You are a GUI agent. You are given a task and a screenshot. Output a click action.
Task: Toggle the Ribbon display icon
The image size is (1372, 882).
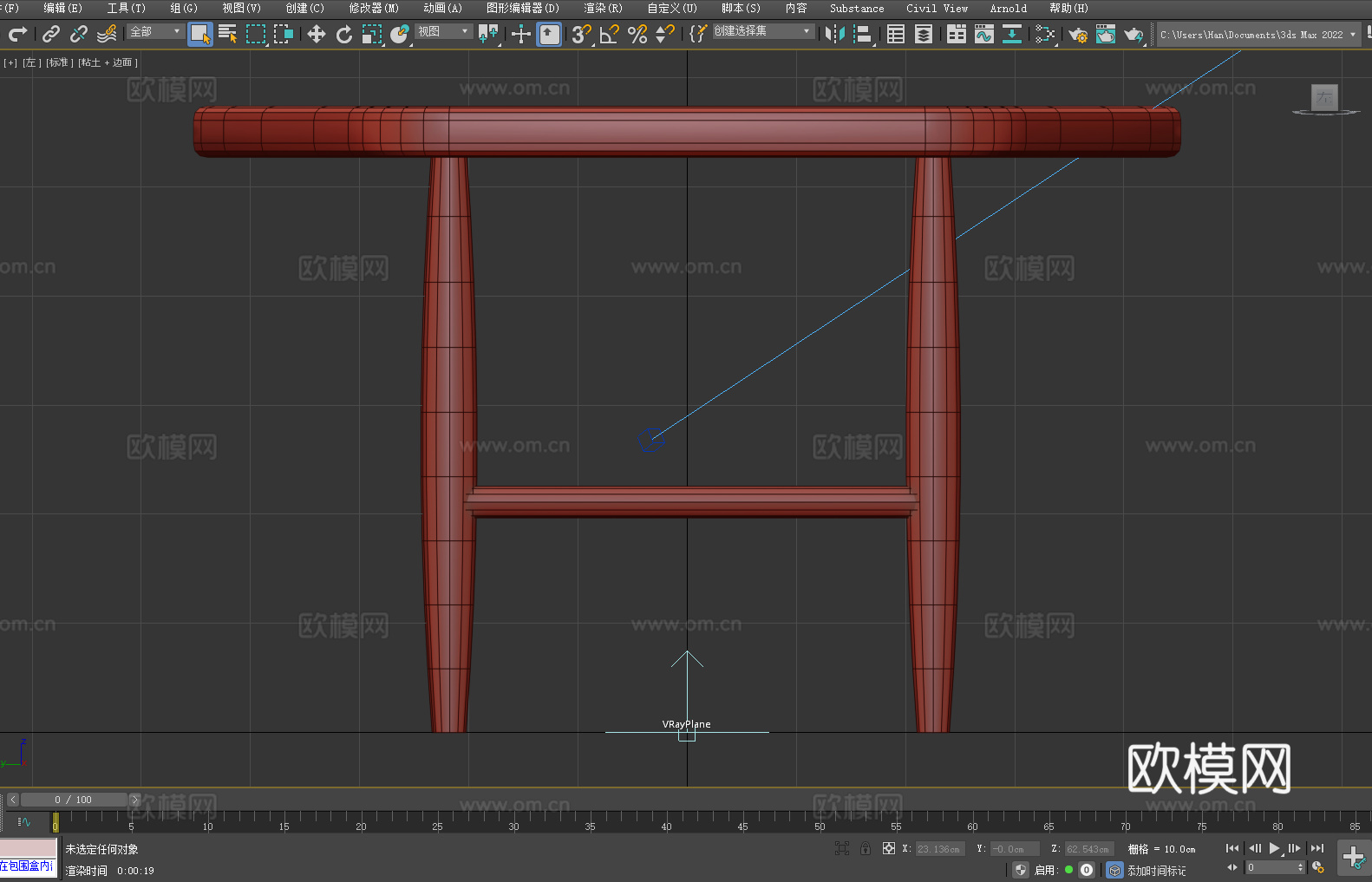click(957, 34)
